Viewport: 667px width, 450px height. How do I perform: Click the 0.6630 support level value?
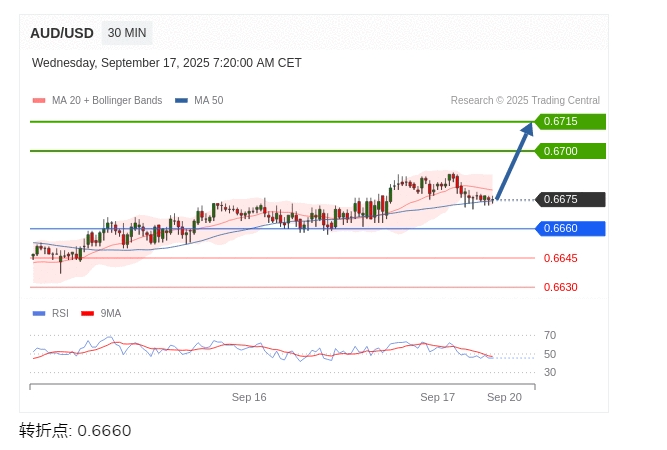(x=560, y=287)
